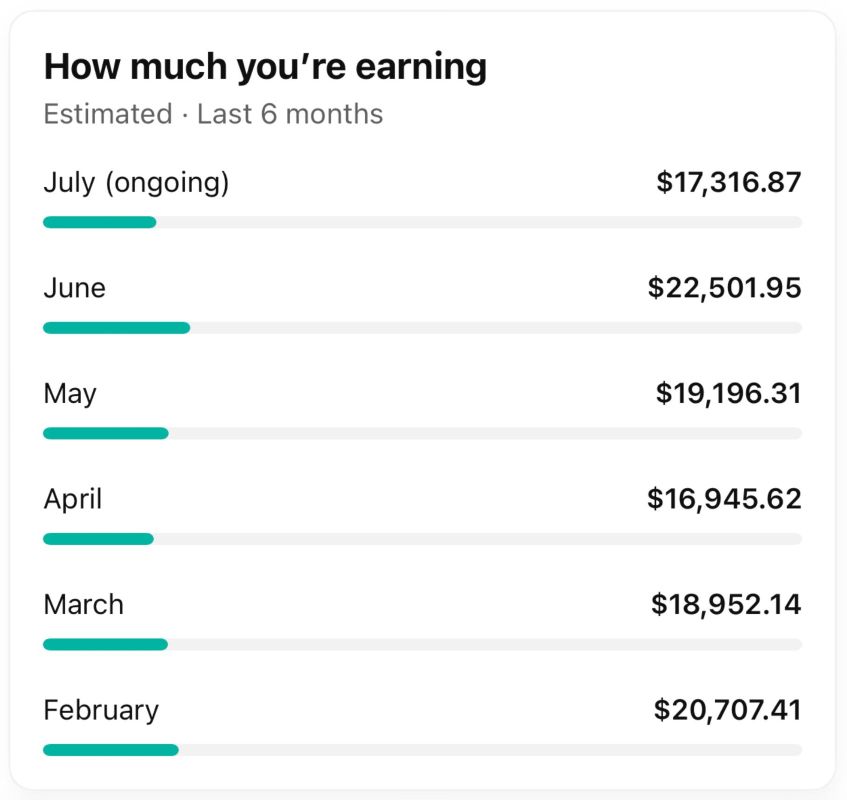847x800 pixels.
Task: Click the April month label
Action: (x=73, y=499)
